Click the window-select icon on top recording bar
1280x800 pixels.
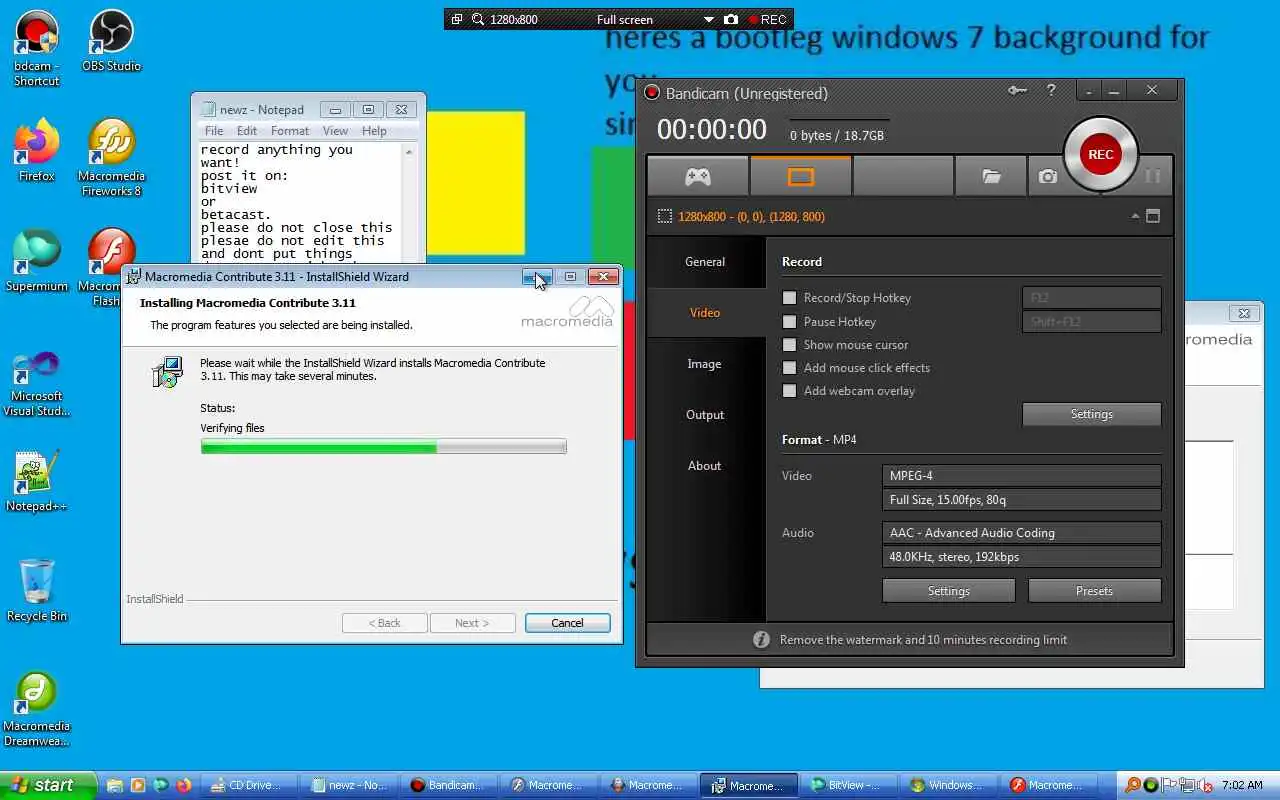[x=457, y=19]
